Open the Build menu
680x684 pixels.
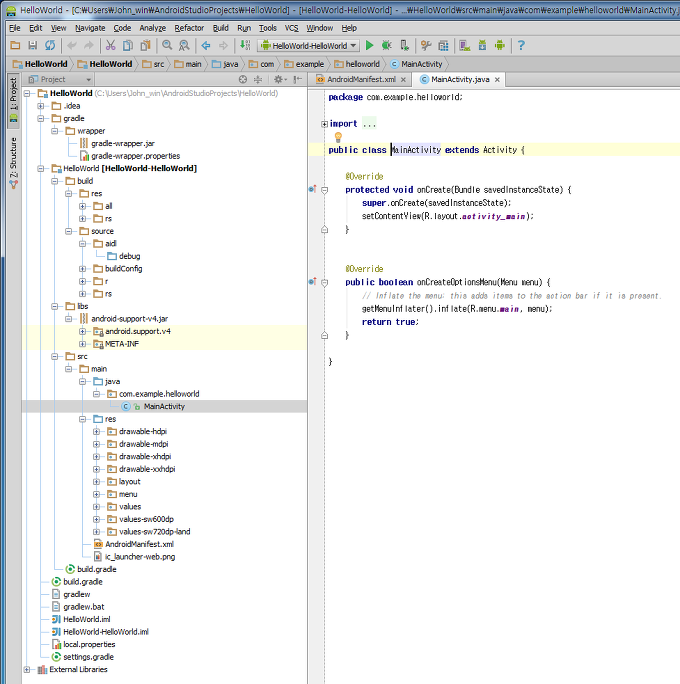click(221, 28)
